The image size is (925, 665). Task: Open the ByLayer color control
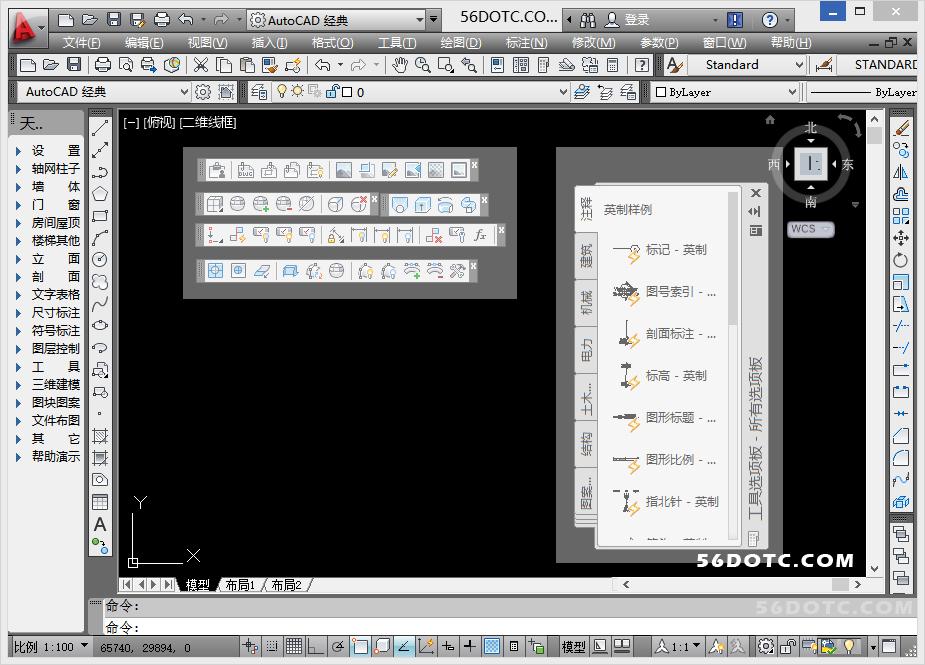pyautogui.click(x=725, y=92)
